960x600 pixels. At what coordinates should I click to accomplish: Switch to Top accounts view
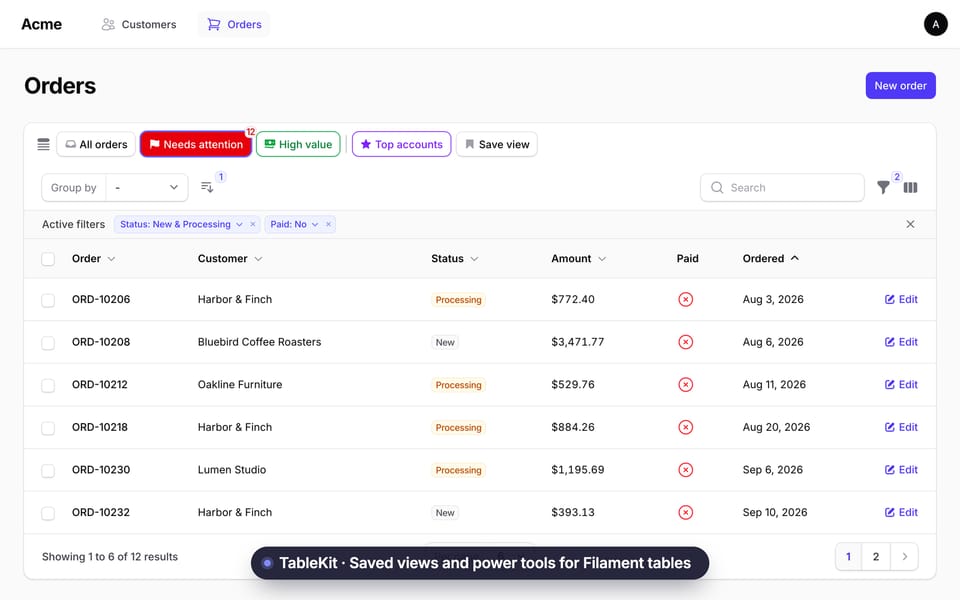[402, 144]
